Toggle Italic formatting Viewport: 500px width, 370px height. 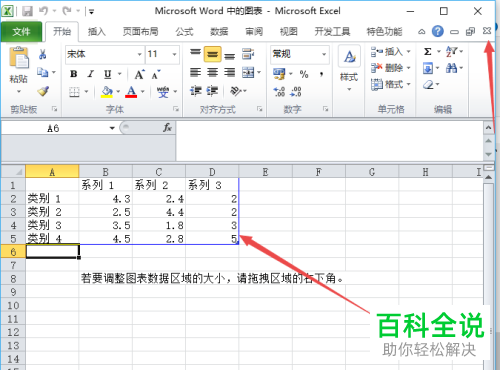(90, 74)
